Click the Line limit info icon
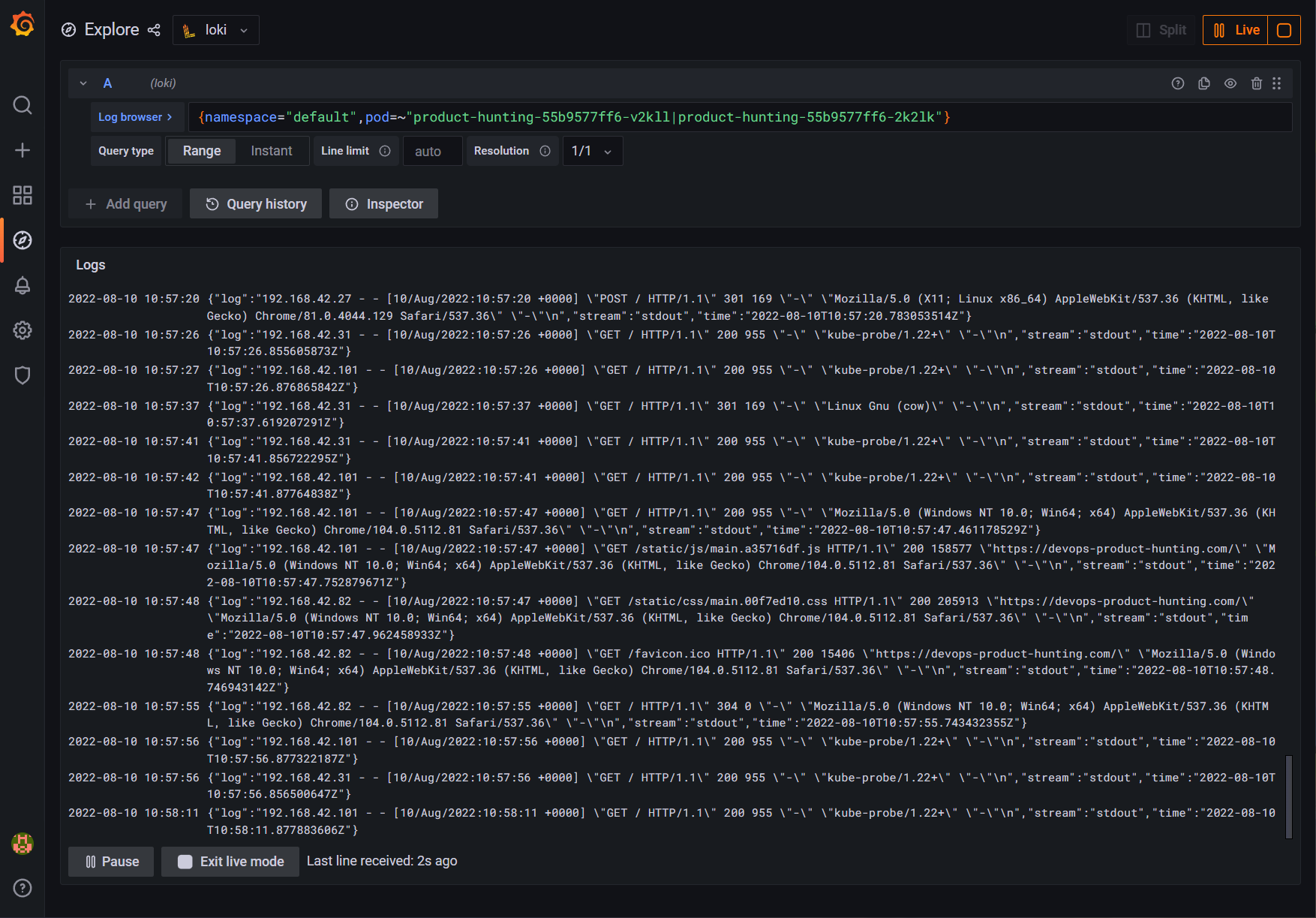 [385, 151]
